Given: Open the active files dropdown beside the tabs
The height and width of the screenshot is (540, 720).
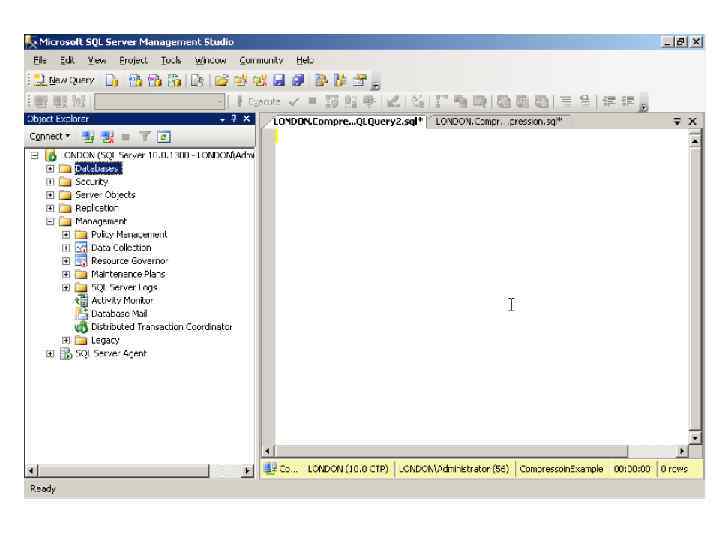Looking at the screenshot, I should 676,122.
